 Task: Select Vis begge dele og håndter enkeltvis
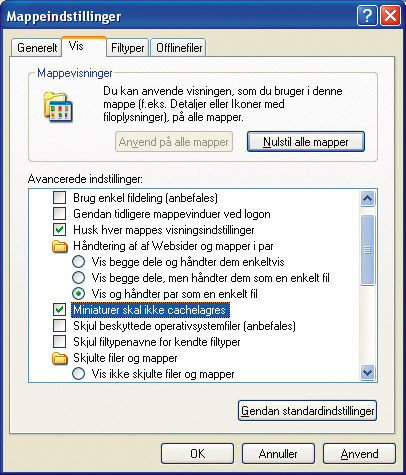(x=78, y=262)
